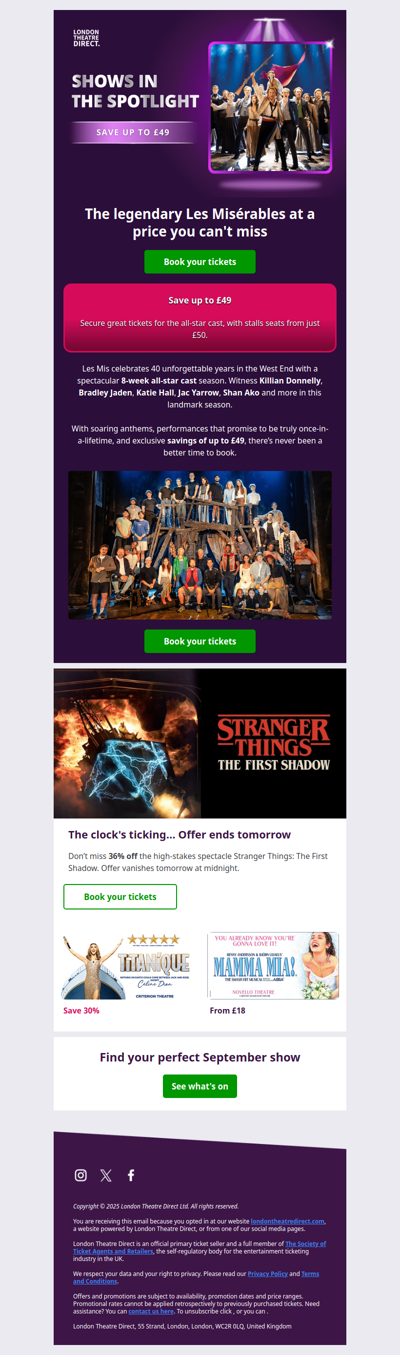
Task: Click Book your tickets below cast photo
Action: (x=200, y=641)
